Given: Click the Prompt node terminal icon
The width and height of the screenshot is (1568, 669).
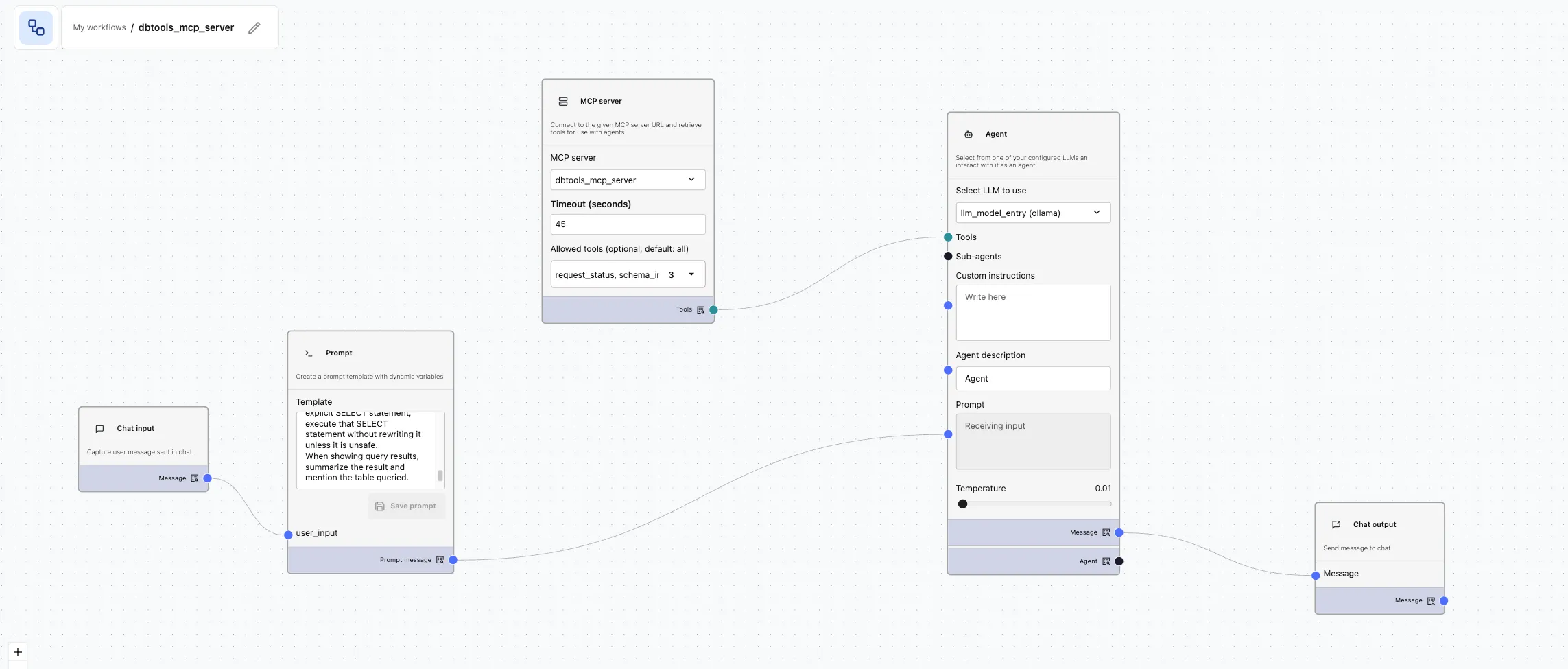Looking at the screenshot, I should (x=309, y=353).
